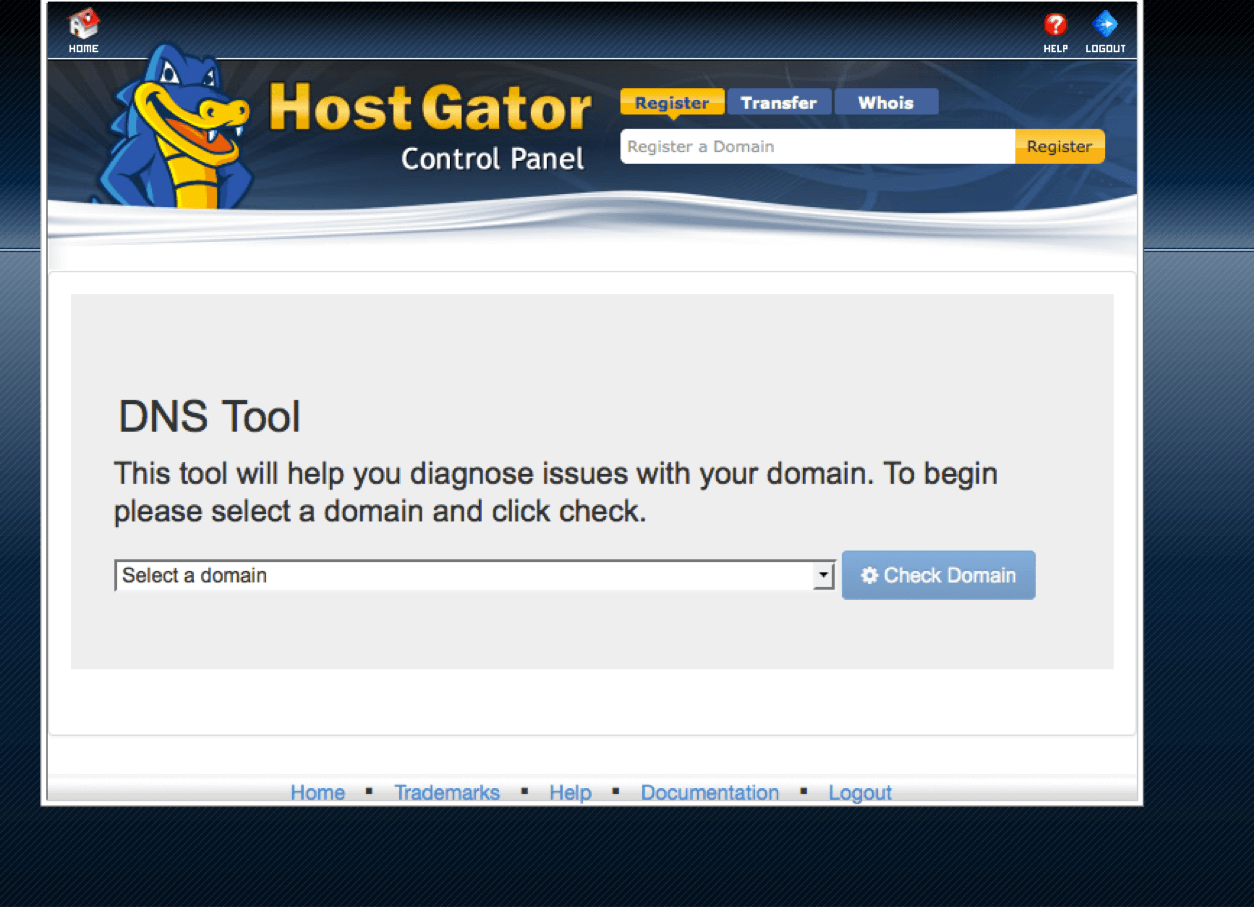Viewport: 1255px width, 907px height.
Task: Go to the Home house icon
Action: coord(84,25)
